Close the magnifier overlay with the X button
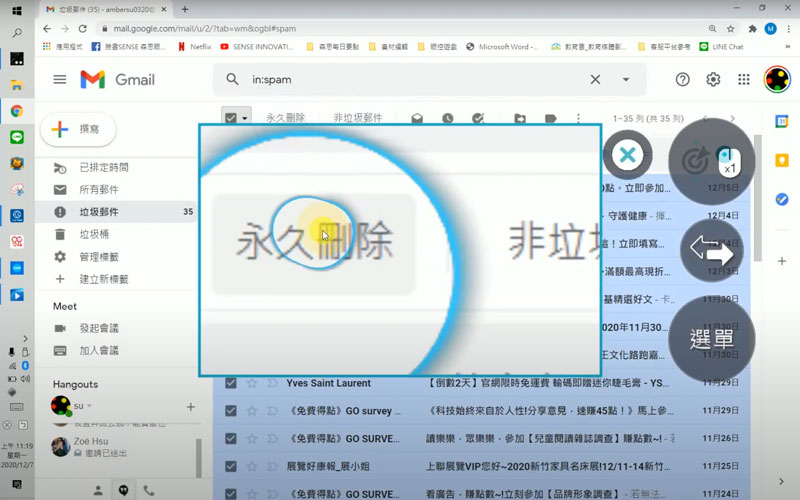Image resolution: width=800 pixels, height=500 pixels. point(628,154)
